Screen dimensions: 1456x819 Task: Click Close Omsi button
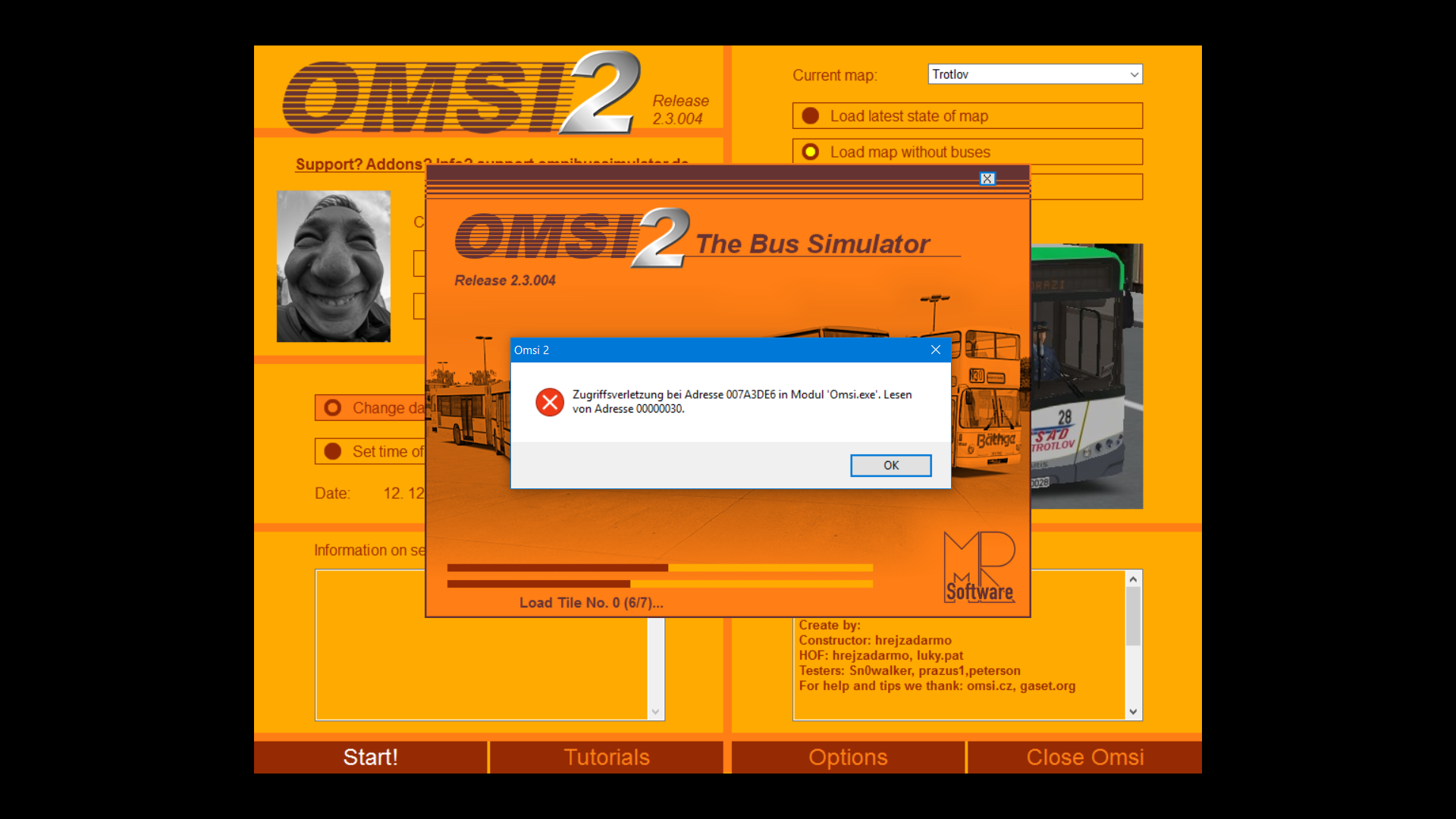pos(1084,757)
